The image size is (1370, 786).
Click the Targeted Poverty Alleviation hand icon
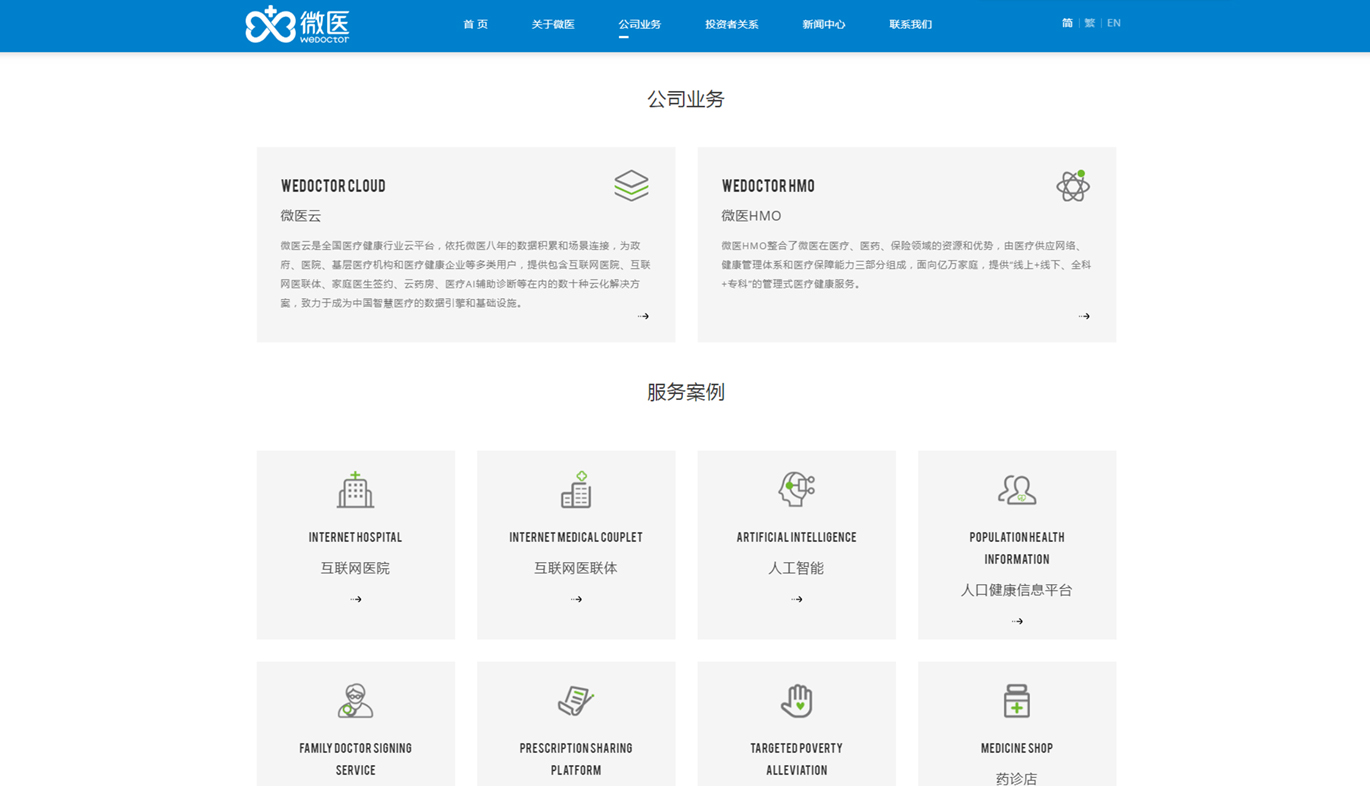click(x=796, y=701)
